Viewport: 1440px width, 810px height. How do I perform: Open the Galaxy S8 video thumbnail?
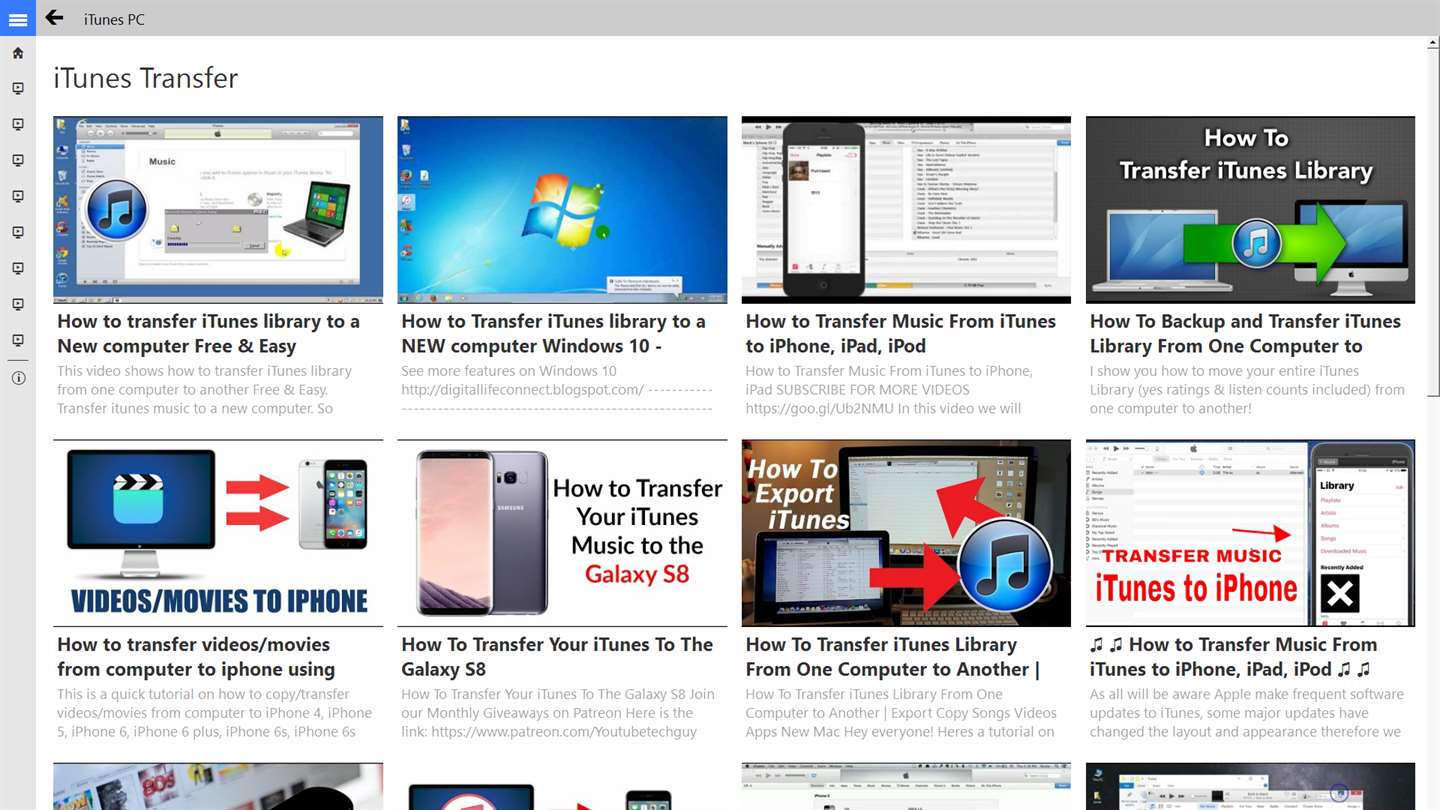coord(562,533)
